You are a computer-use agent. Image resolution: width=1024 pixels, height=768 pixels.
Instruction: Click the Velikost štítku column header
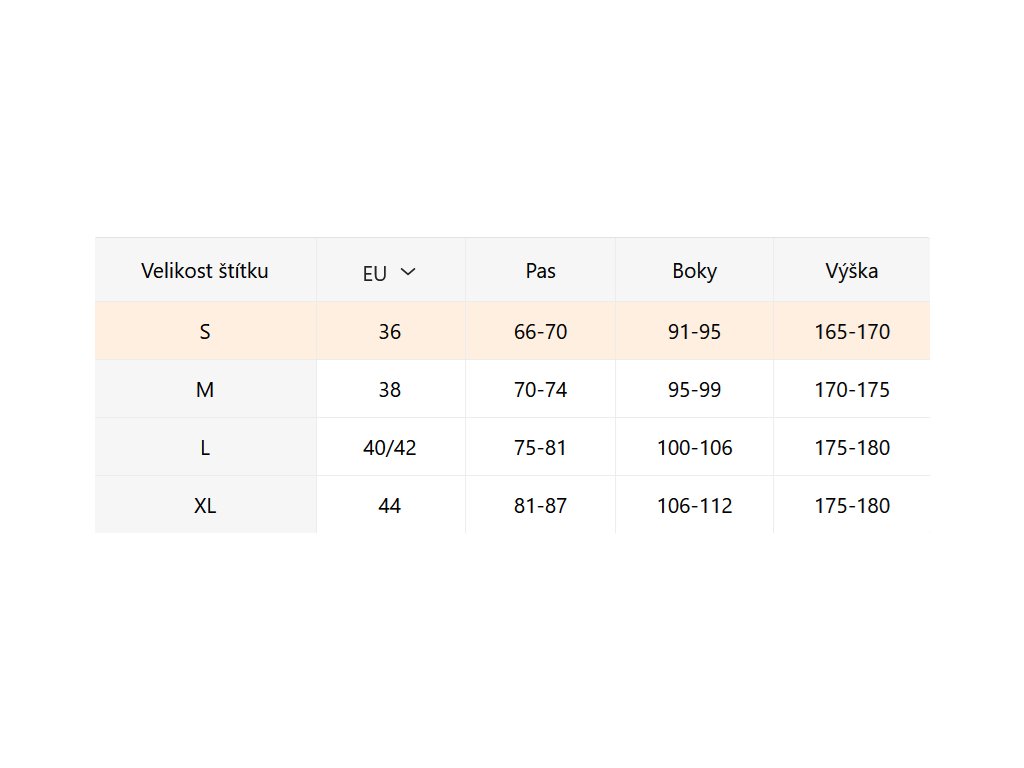(x=205, y=270)
